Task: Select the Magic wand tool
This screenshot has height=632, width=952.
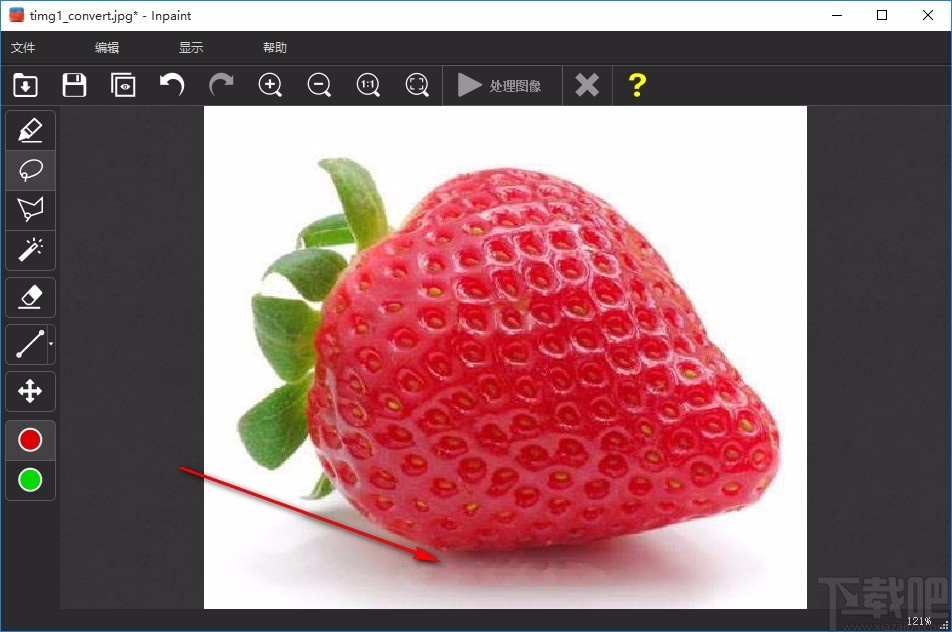Action: (30, 250)
